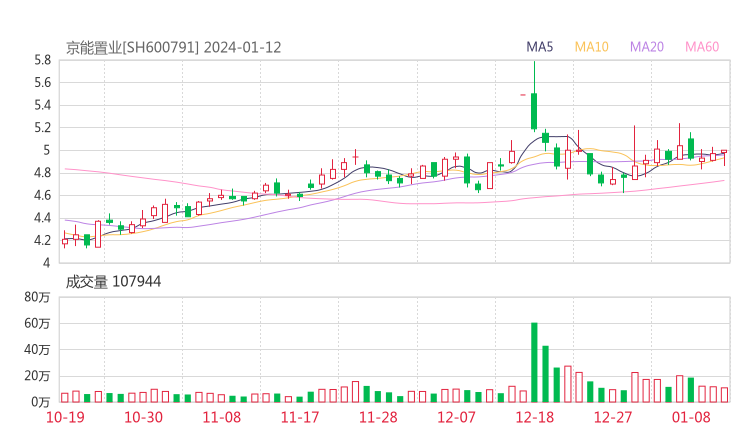This screenshot has width=740, height=440.
Task: Click the 60万 volume axis label
Action: pos(37,323)
